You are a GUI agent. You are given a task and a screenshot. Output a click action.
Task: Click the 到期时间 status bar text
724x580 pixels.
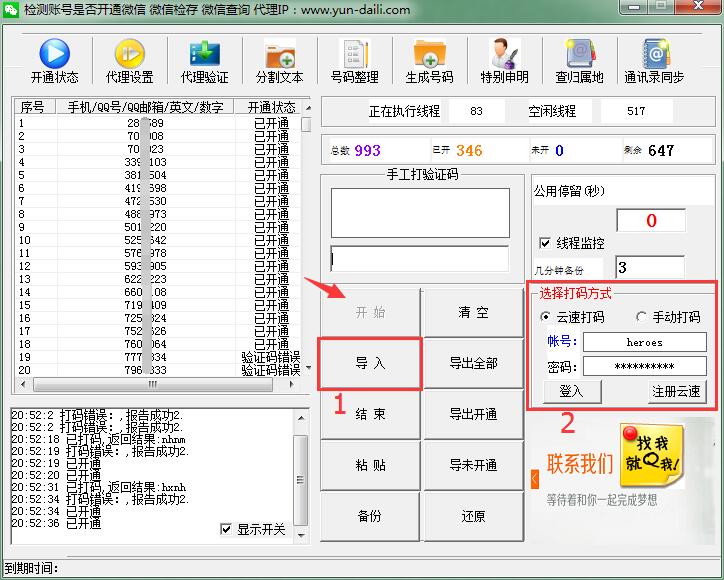31,568
